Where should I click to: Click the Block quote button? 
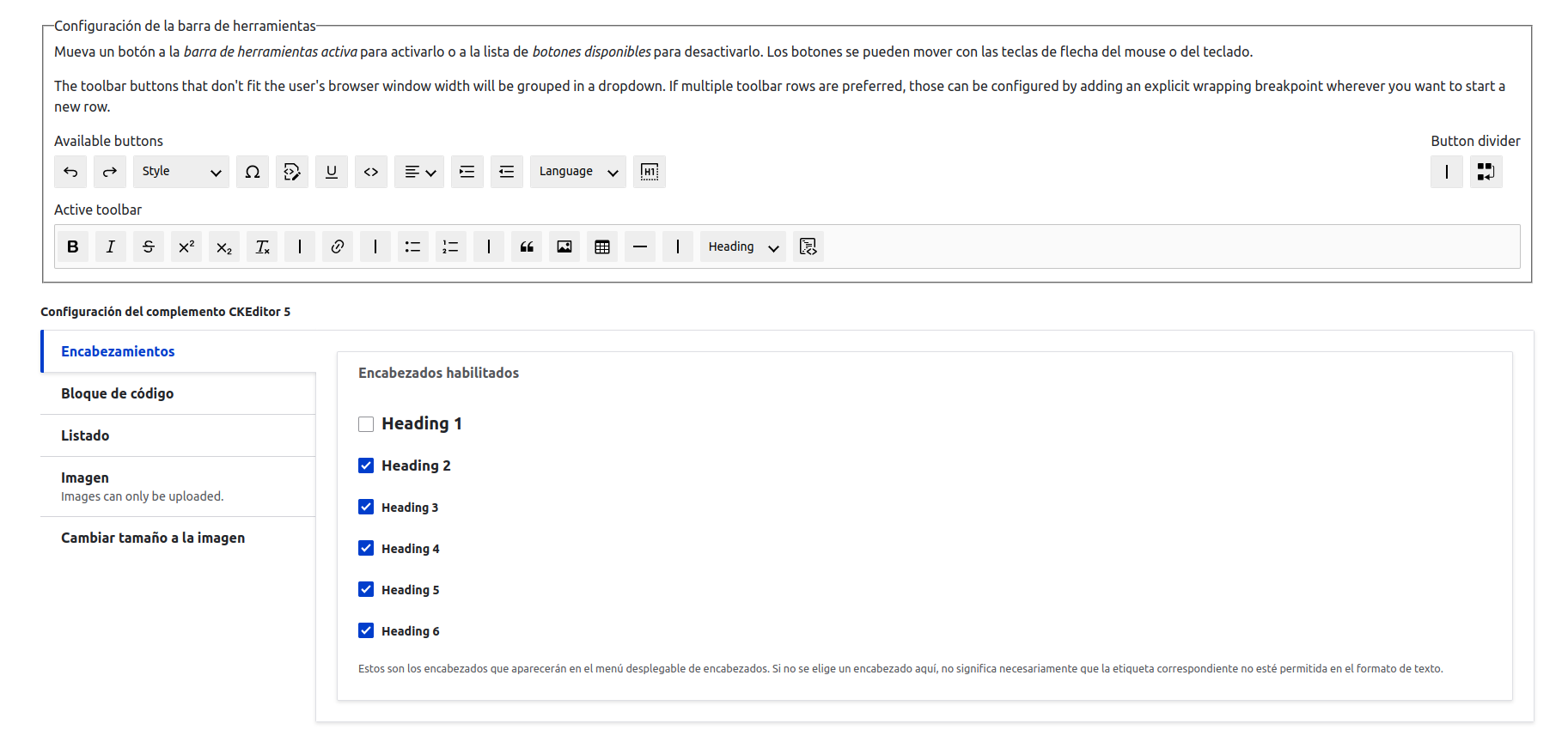pyautogui.click(x=527, y=246)
